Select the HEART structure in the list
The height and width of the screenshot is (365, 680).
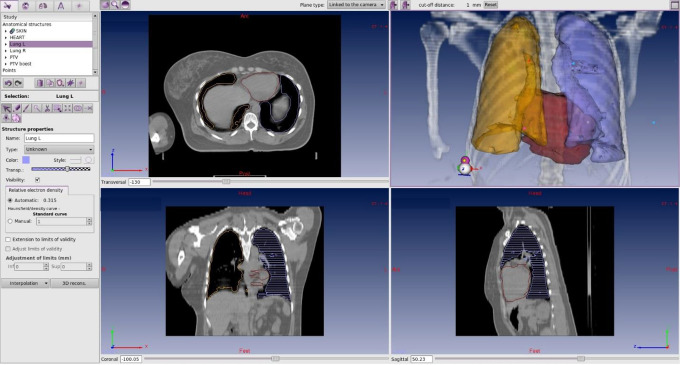click(x=17, y=38)
